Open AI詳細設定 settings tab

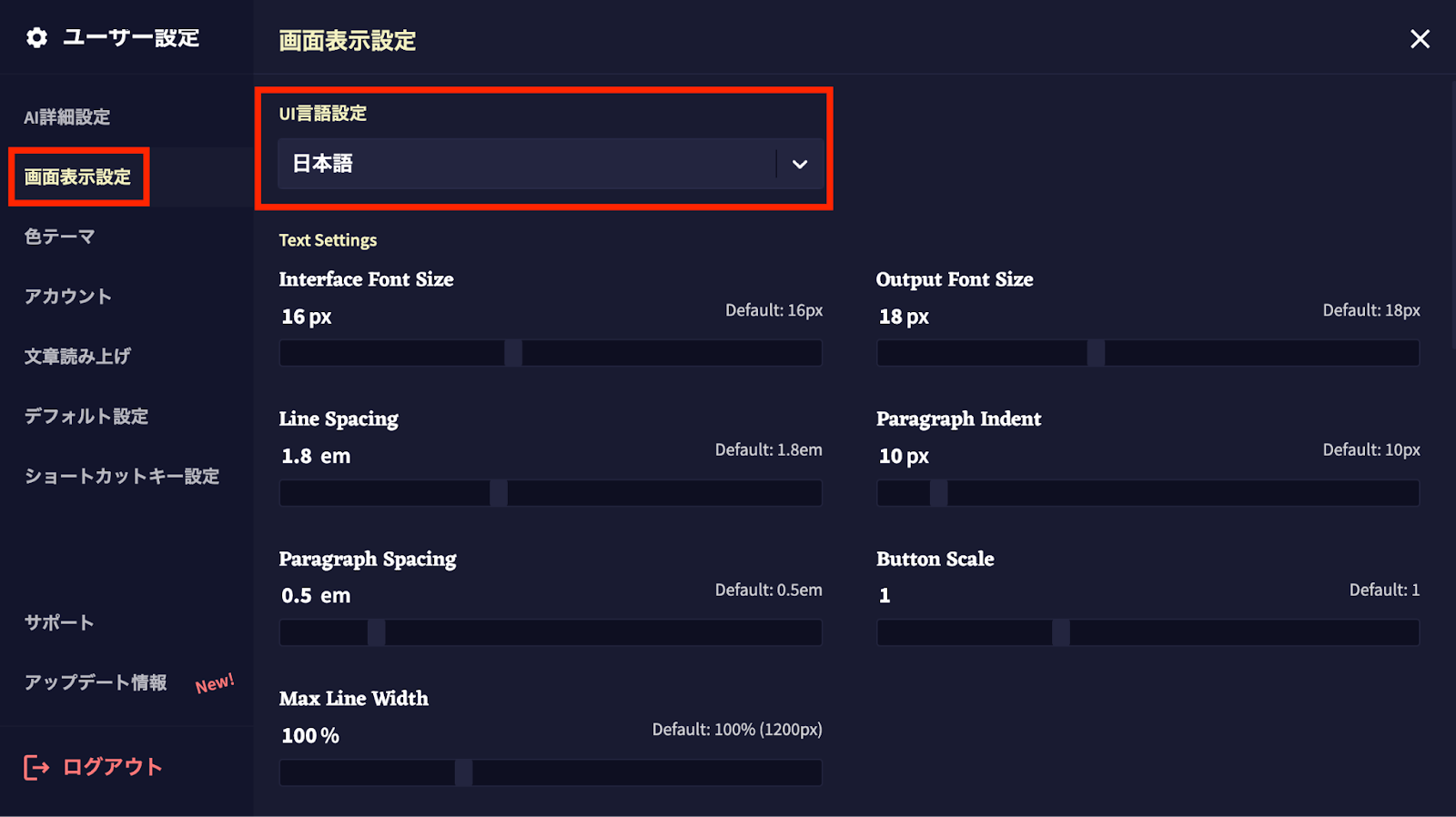point(67,117)
